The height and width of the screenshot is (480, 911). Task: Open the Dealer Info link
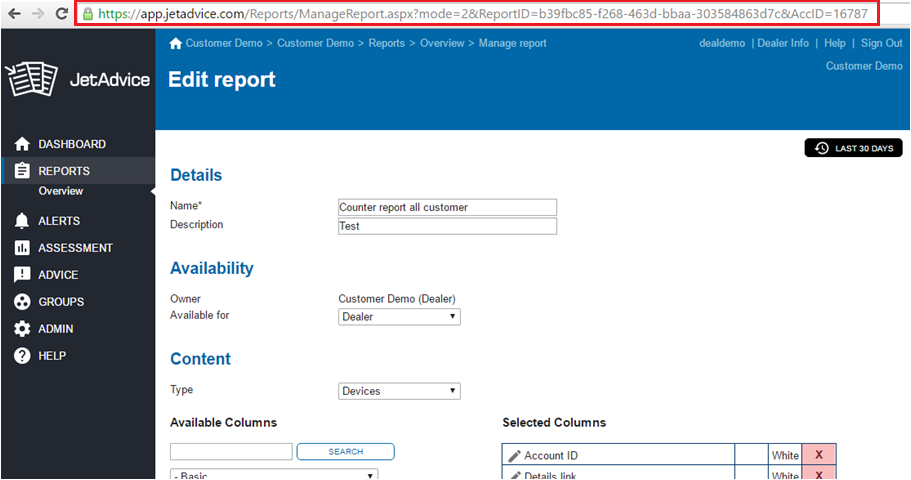783,43
